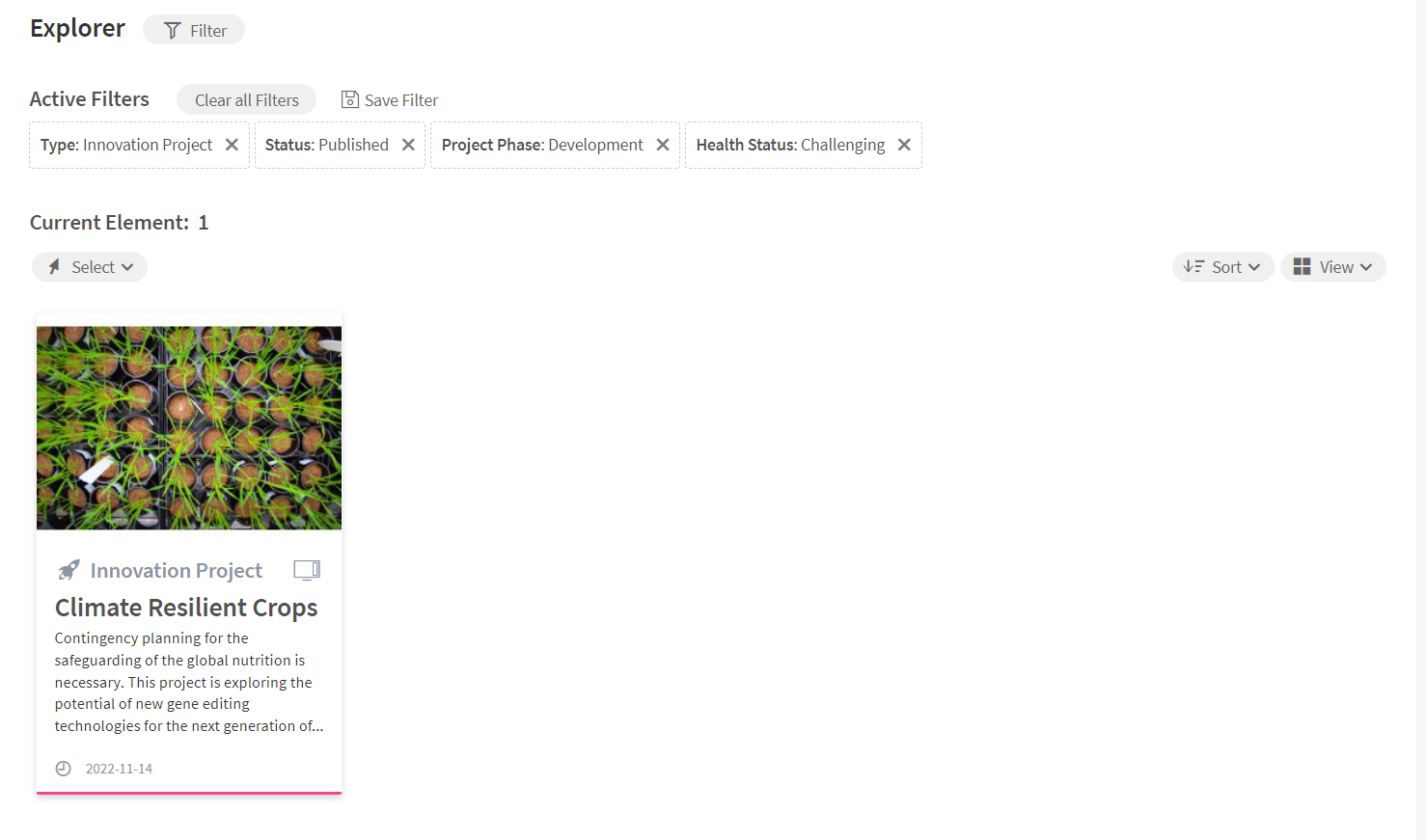Click the clock icon beside 2022-11-14
This screenshot has height=840, width=1426.
[64, 769]
